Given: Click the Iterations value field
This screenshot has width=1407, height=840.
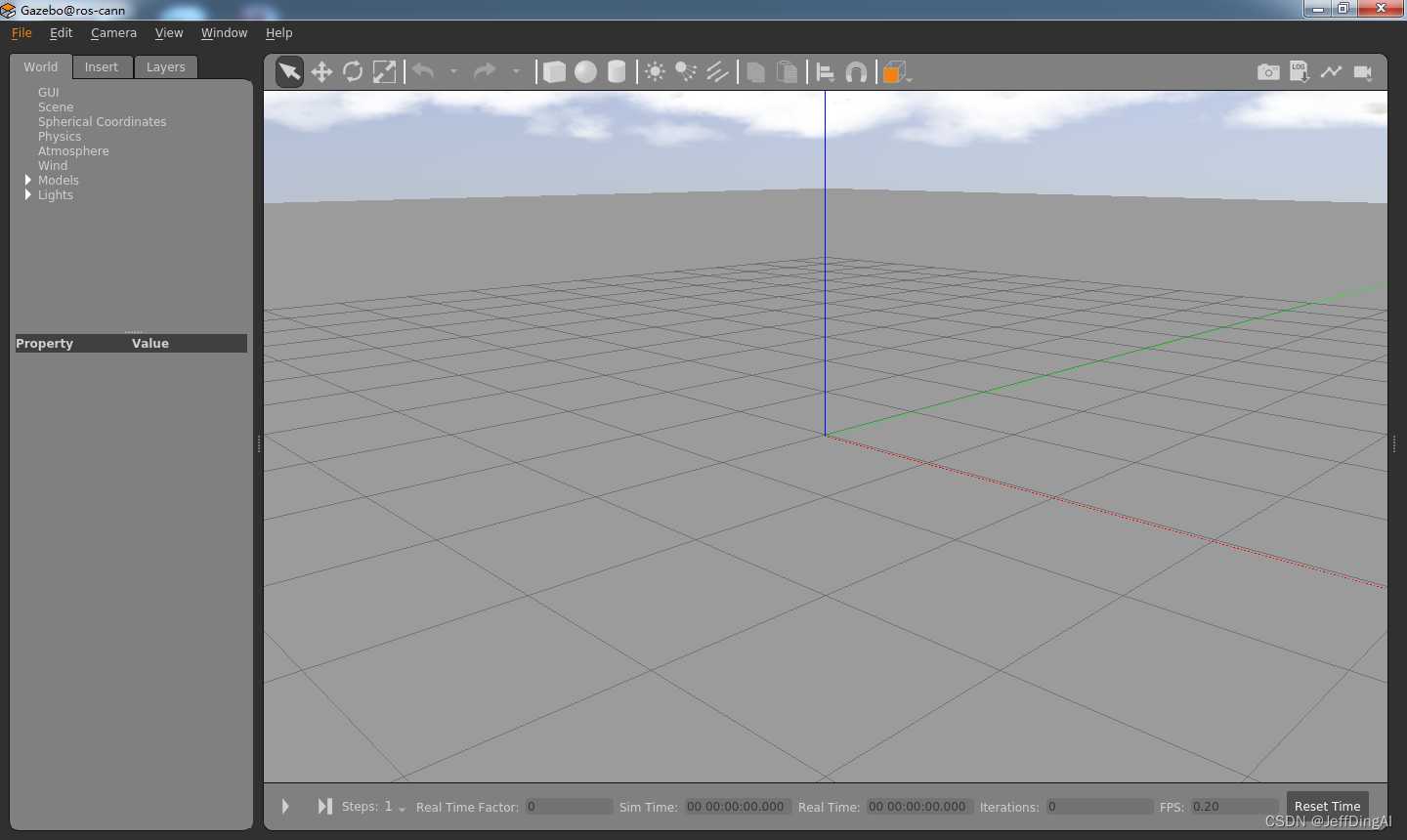Looking at the screenshot, I should [x=1099, y=807].
